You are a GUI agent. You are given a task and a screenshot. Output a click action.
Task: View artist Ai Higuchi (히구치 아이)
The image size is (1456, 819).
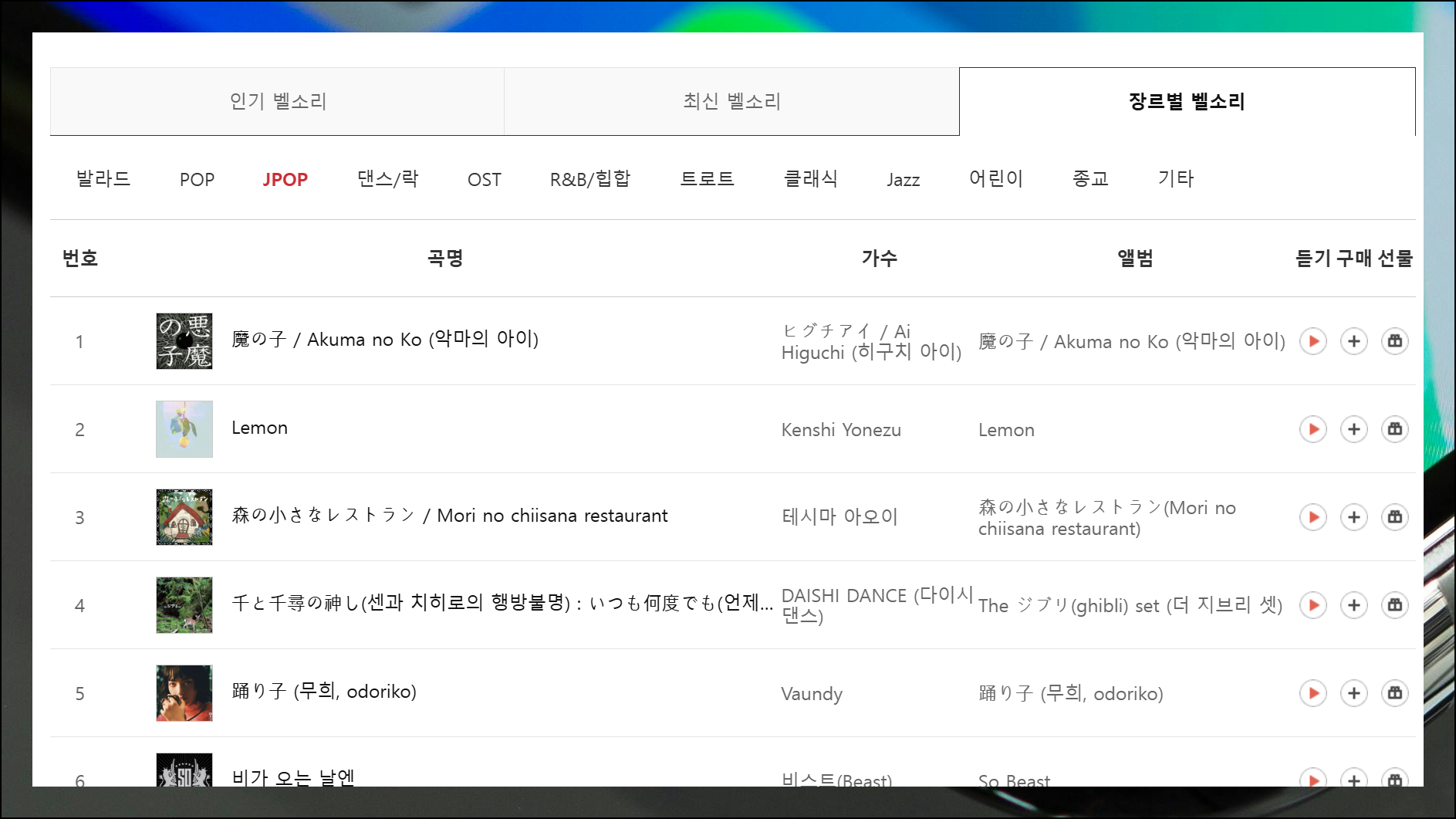[x=871, y=342]
